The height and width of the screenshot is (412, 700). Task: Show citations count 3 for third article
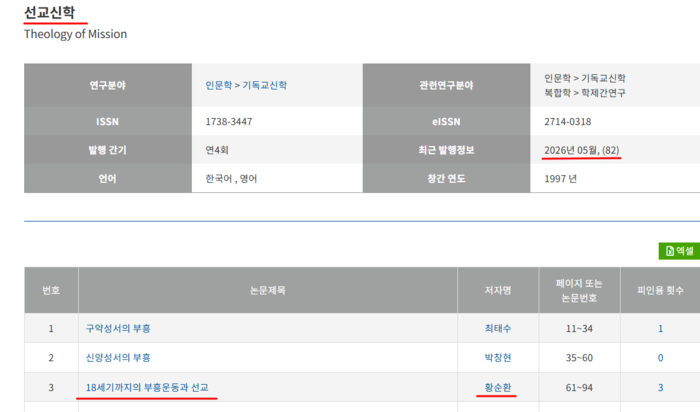[660, 387]
